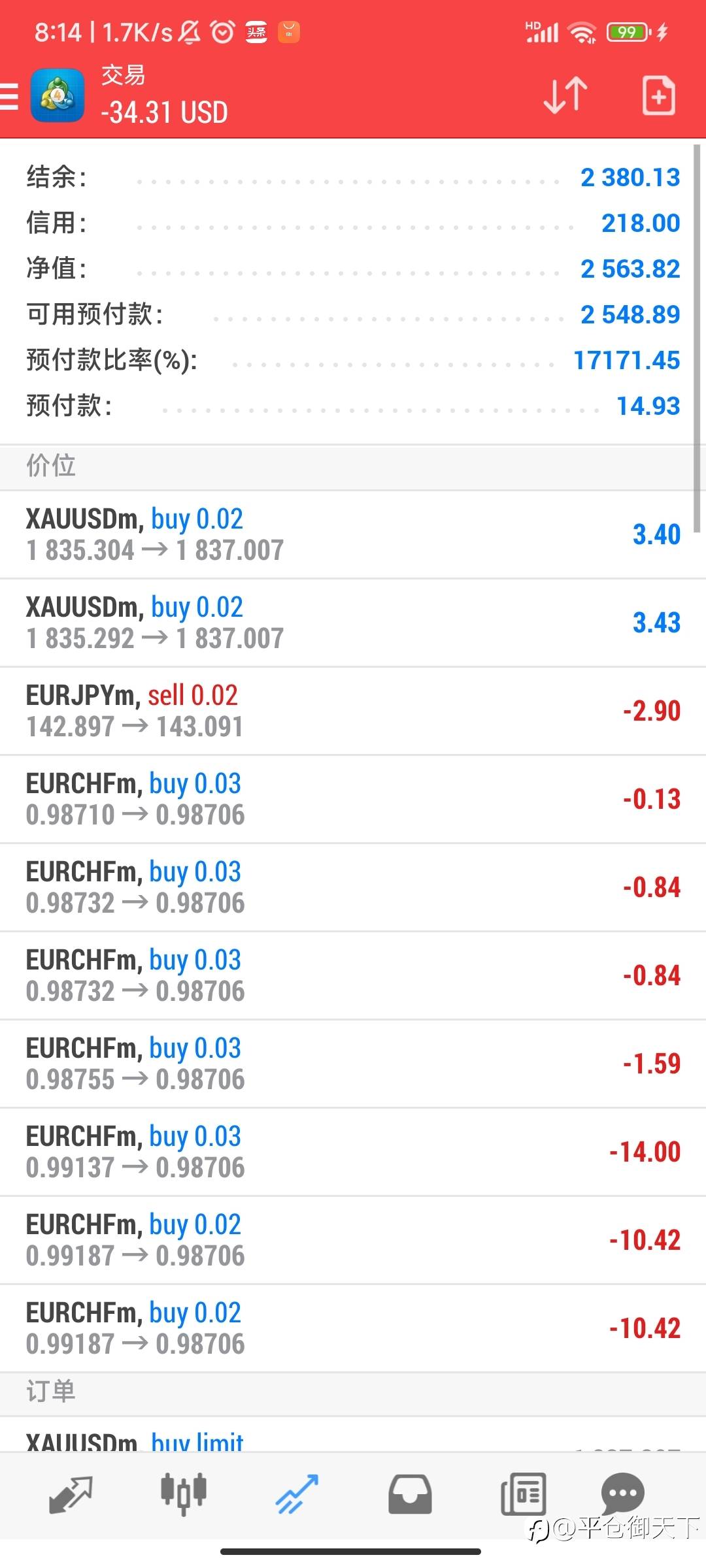The image size is (706, 1568).
Task: Select XAUUSDm buy position with 3.40 profit
Action: tap(353, 534)
